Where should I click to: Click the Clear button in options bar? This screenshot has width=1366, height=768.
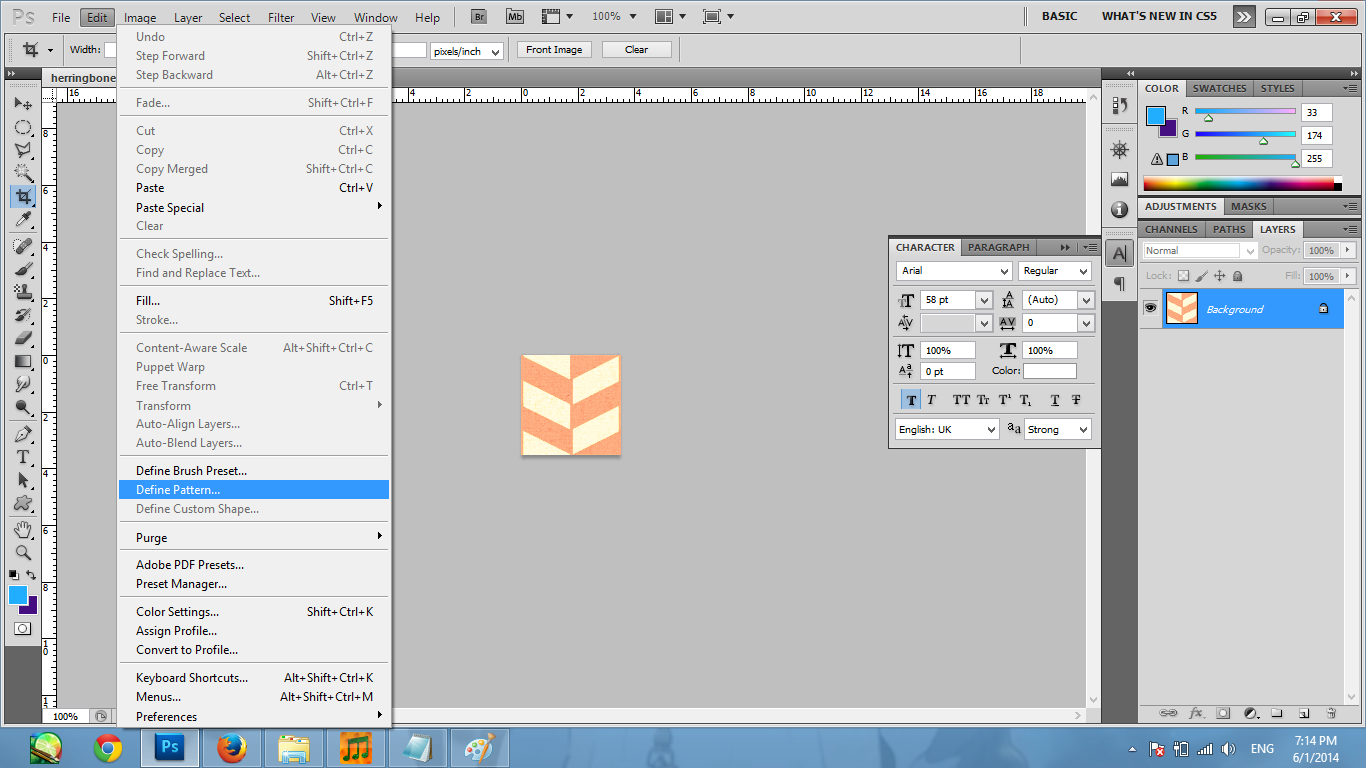coord(637,50)
